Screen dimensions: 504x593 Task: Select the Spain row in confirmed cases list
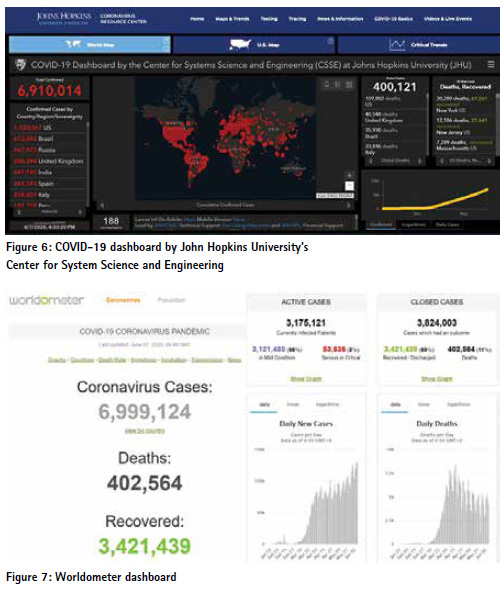(49, 183)
